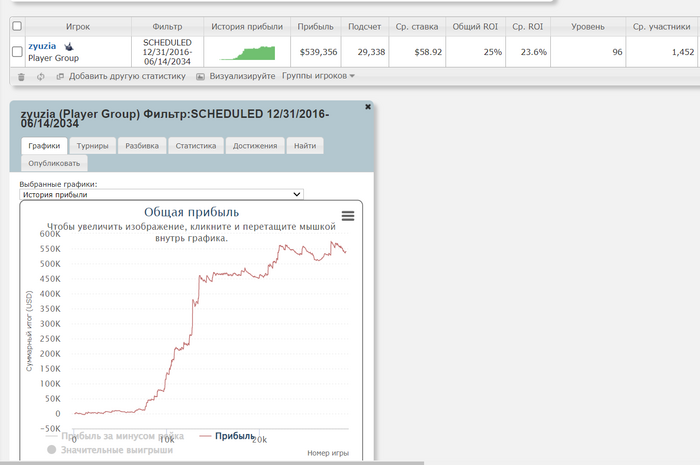The image size is (700, 465).
Task: Open the zyuzia player link
Action: 42,46
